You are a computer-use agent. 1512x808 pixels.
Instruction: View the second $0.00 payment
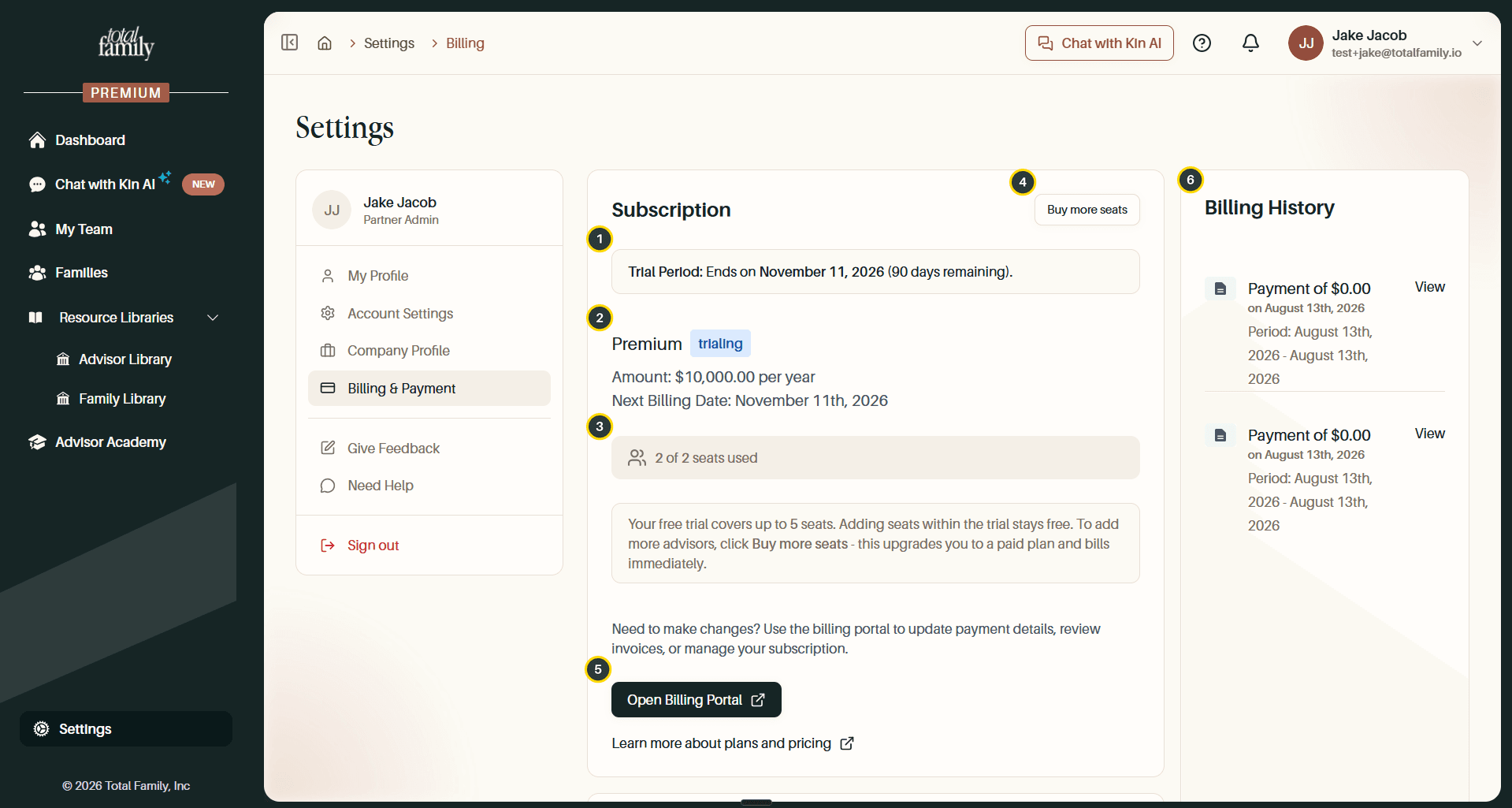pyautogui.click(x=1429, y=434)
